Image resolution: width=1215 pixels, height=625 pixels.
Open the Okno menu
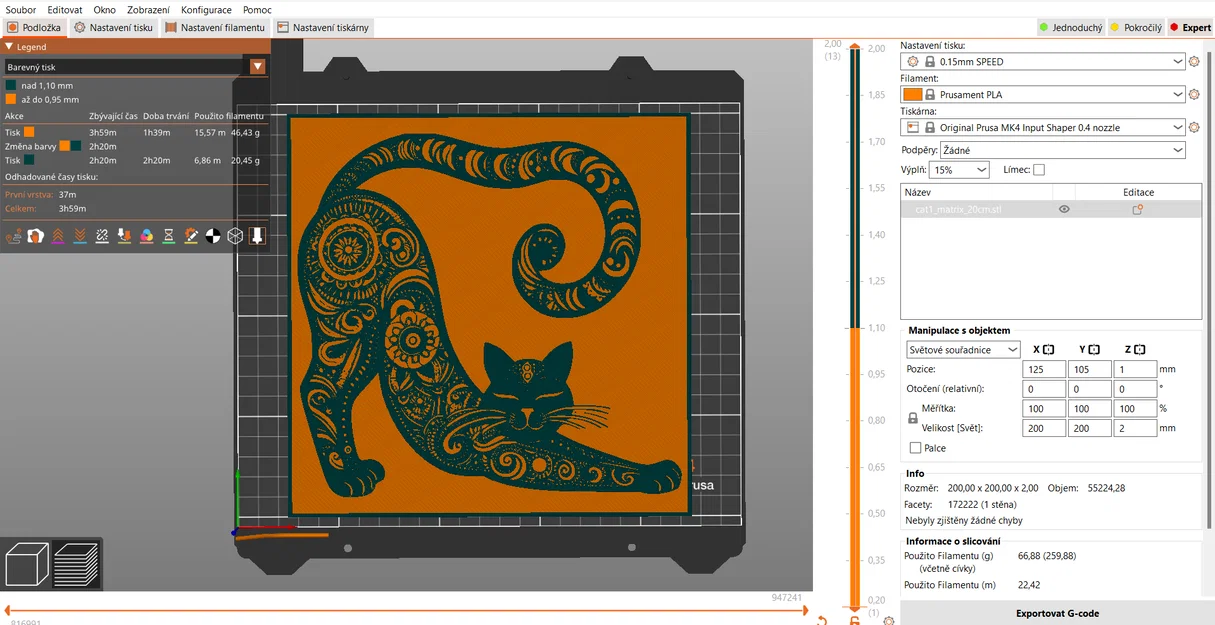105,9
